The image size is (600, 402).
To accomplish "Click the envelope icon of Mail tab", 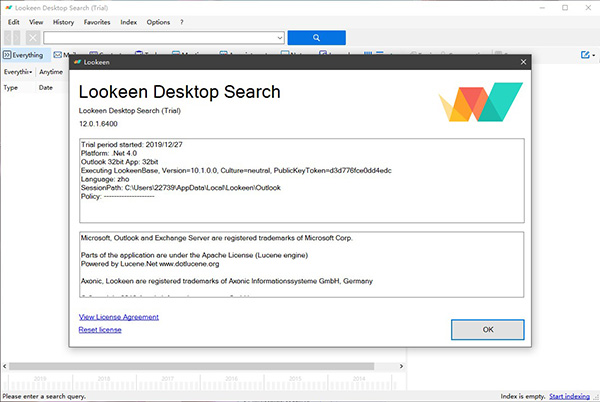I will point(59,55).
